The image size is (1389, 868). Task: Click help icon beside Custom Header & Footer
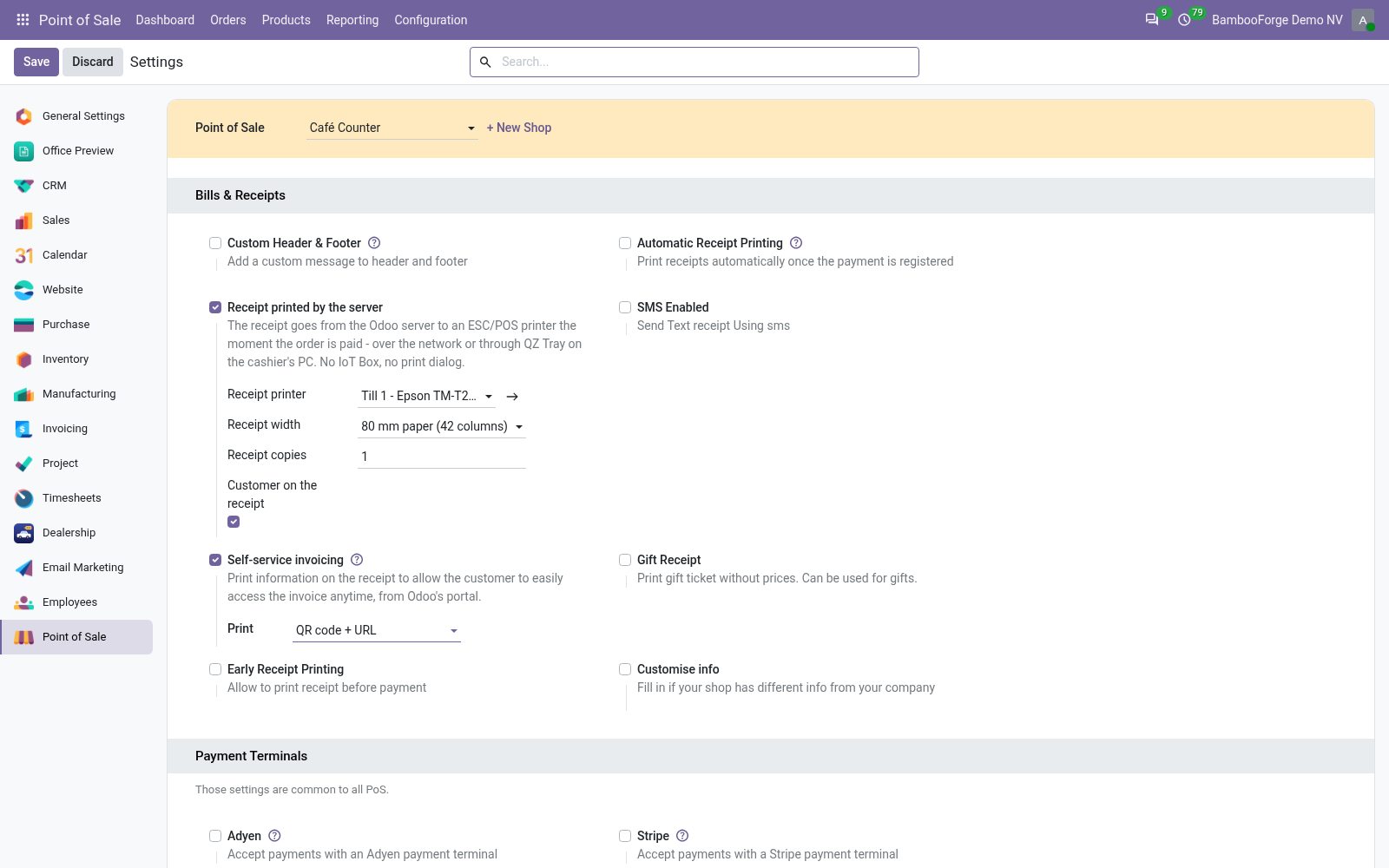pyautogui.click(x=374, y=243)
